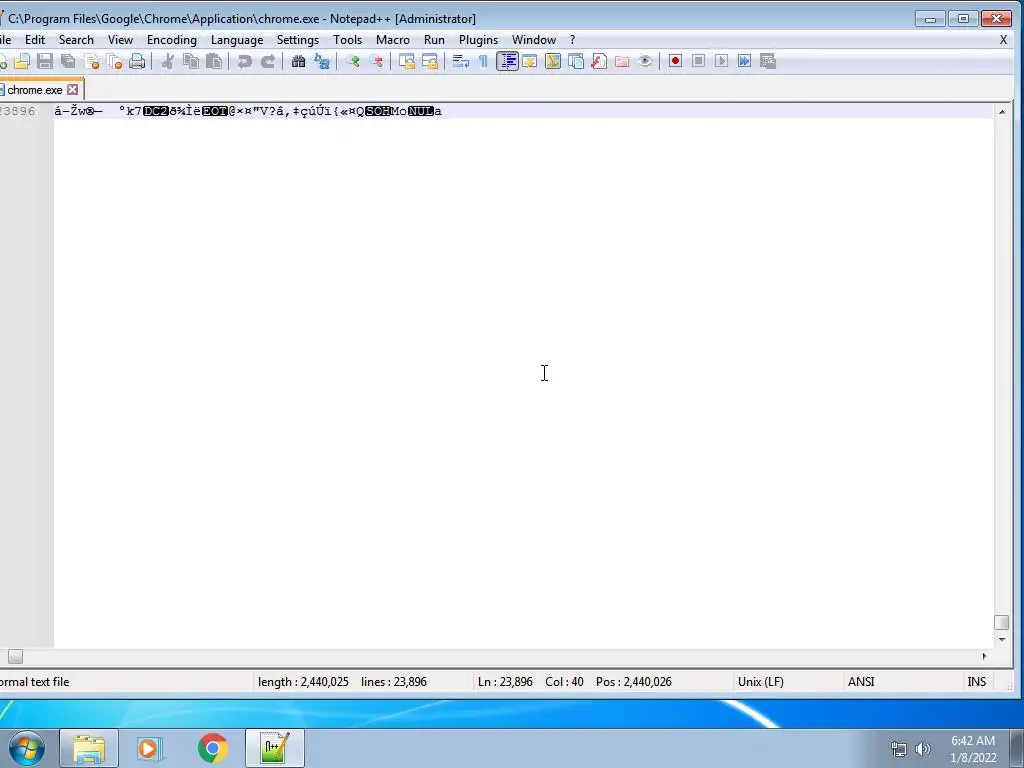
Task: Open a file with the Open toolbar icon
Action: pos(22,61)
